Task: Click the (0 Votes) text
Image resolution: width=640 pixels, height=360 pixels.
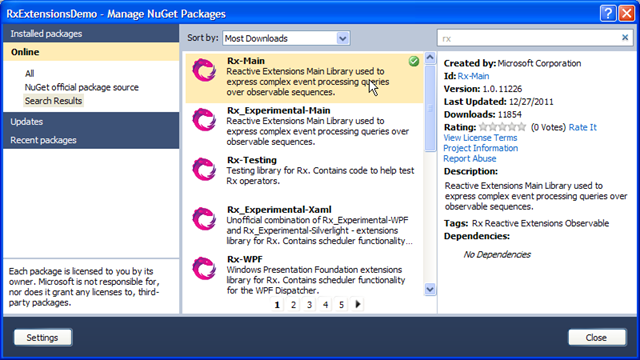Action: [x=548, y=127]
